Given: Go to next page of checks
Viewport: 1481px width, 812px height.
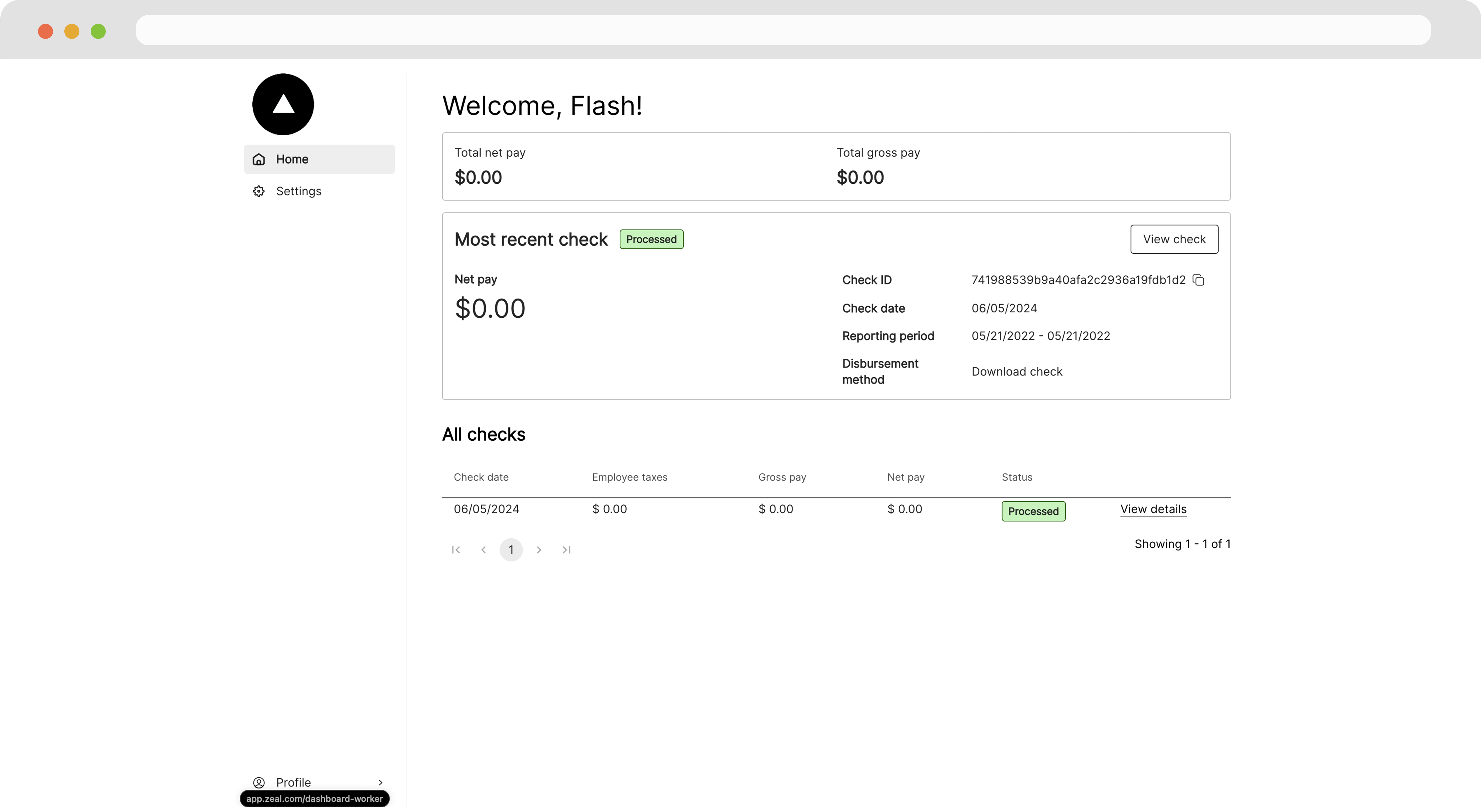Looking at the screenshot, I should coord(539,550).
